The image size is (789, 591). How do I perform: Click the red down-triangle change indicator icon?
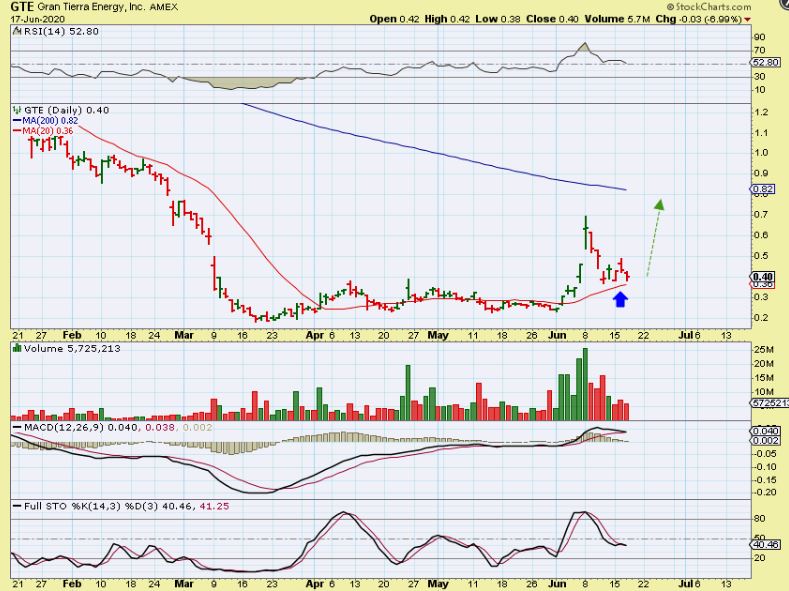(x=747, y=20)
